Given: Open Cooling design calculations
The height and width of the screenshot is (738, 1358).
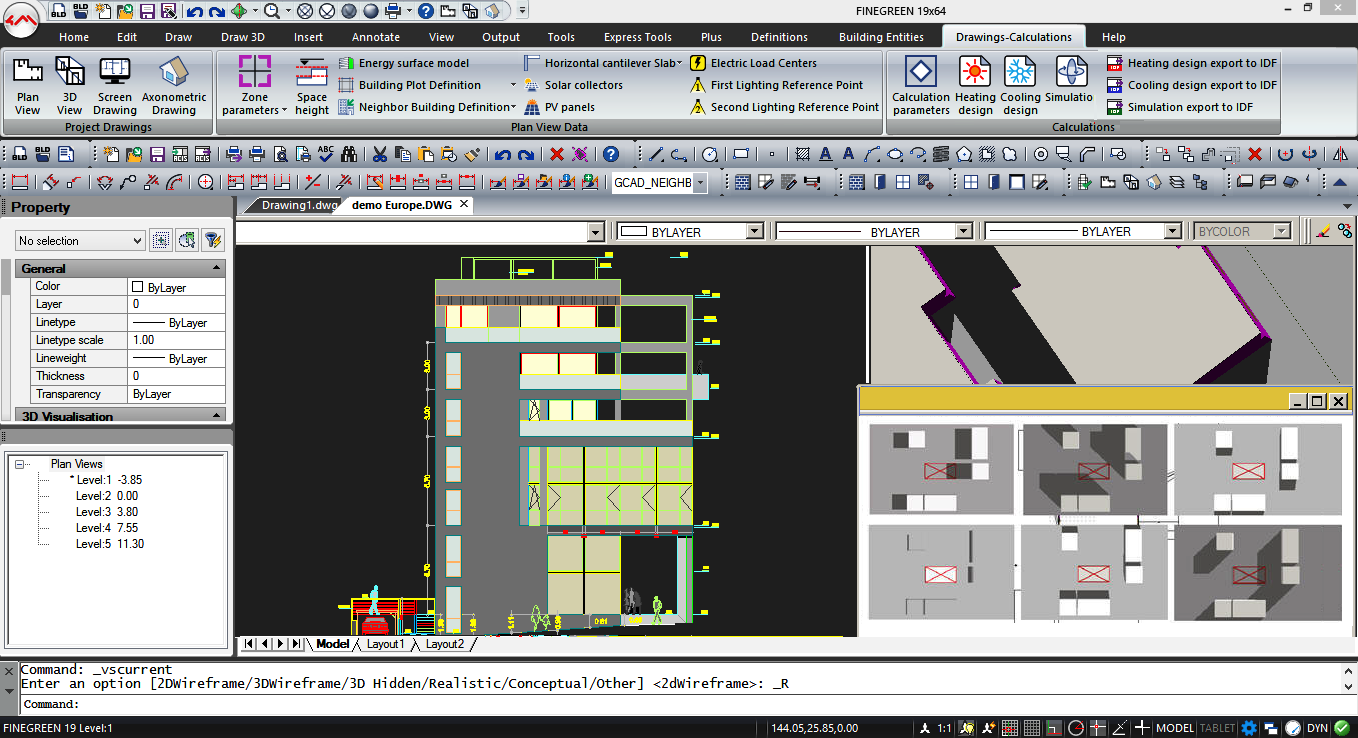Looking at the screenshot, I should (1020, 84).
